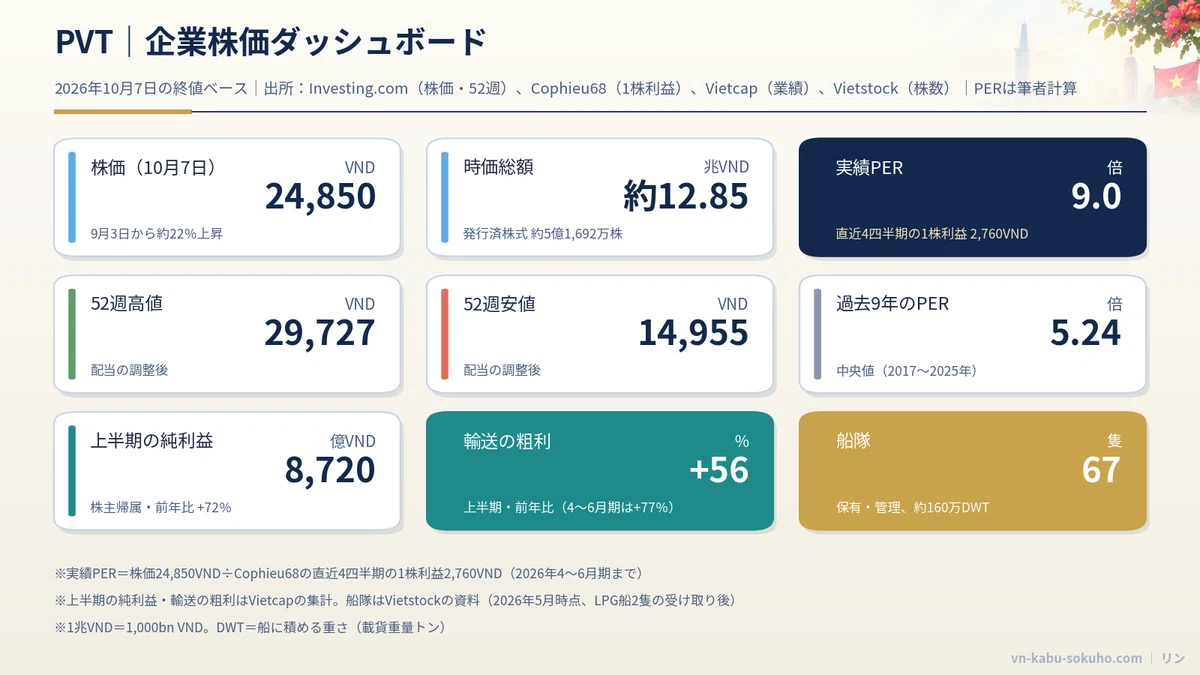
Task: Click the gross profit value +56
Action: pyautogui.click(x=719, y=470)
